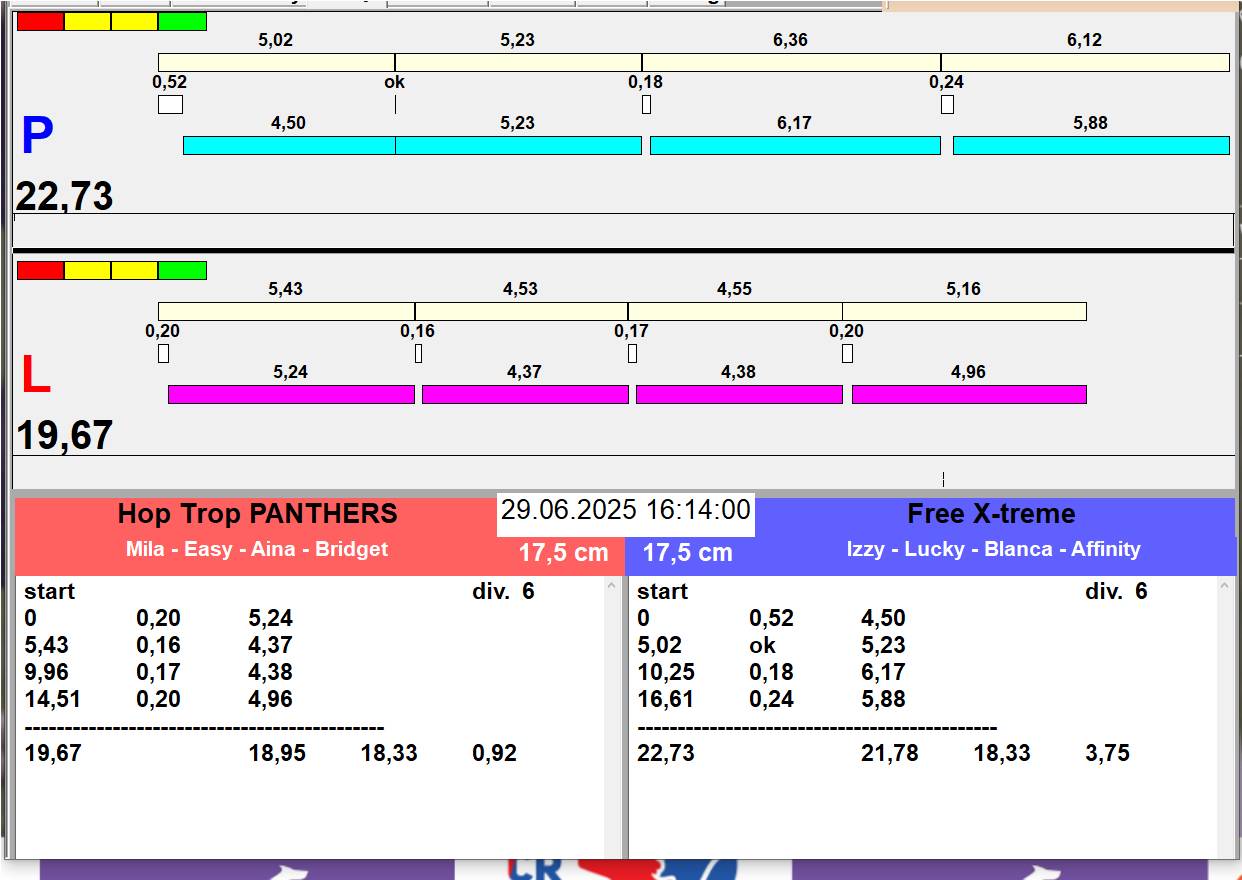Click the Hop Trop PANTHERS team header

(x=257, y=514)
